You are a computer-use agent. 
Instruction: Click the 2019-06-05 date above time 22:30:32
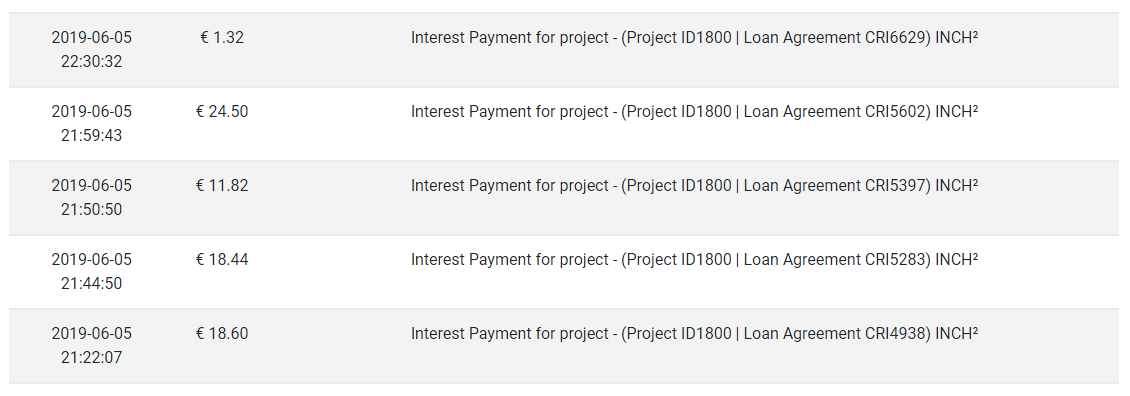[x=92, y=38]
